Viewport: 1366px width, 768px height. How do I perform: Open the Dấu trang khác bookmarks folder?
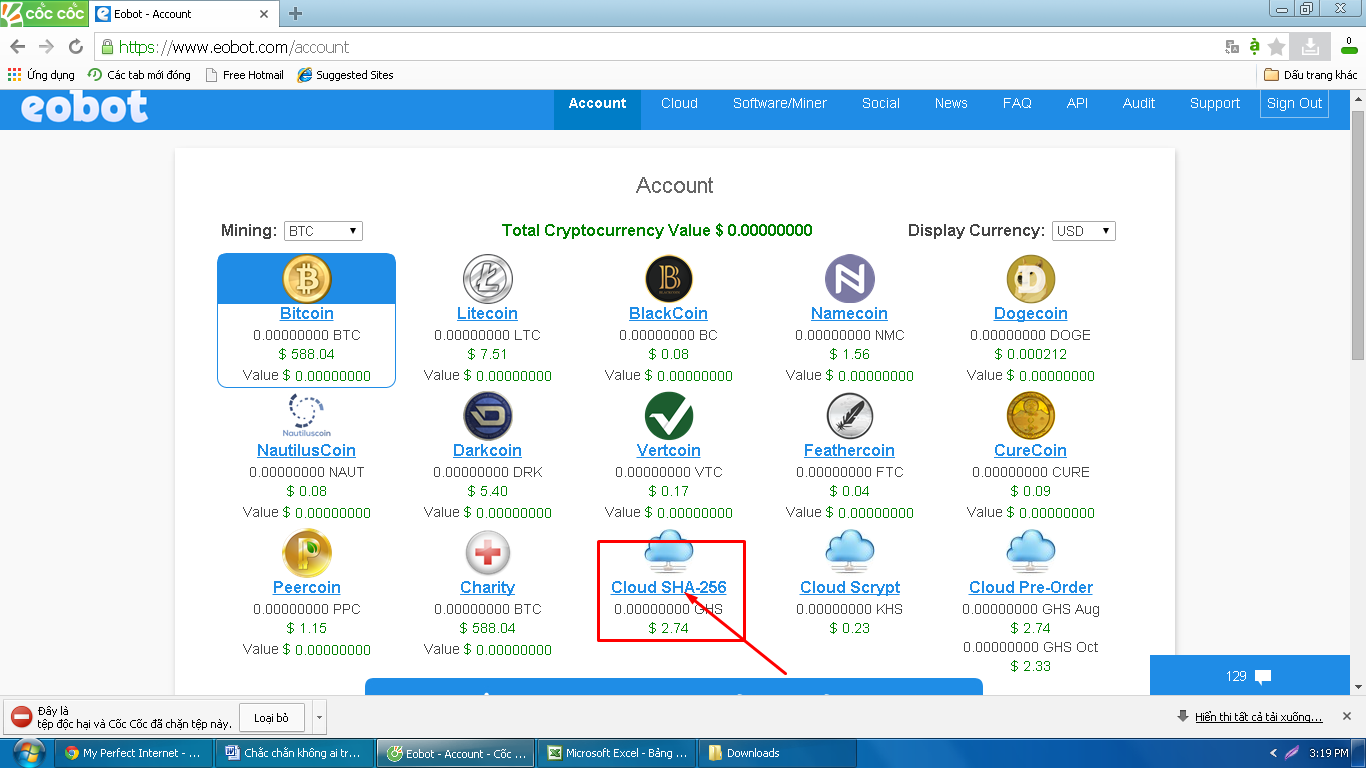pyautogui.click(x=1311, y=75)
